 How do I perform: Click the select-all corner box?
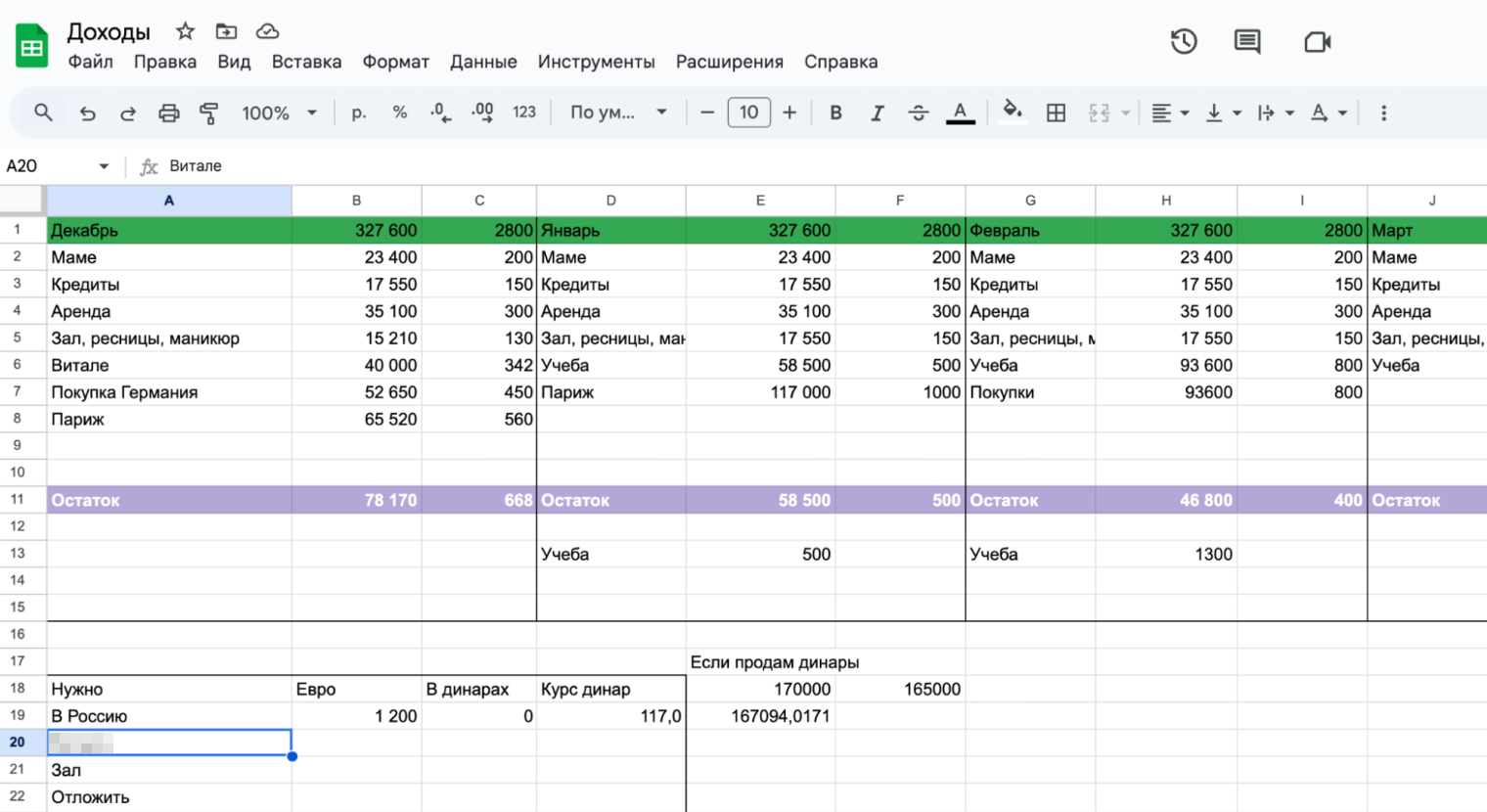coord(23,201)
